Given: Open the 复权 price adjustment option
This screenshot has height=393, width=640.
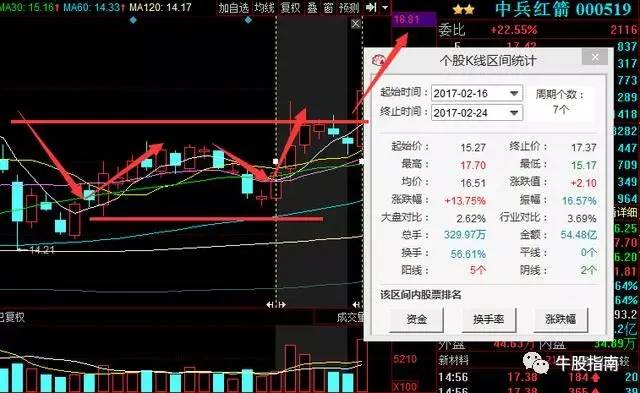Looking at the screenshot, I should [290, 7].
